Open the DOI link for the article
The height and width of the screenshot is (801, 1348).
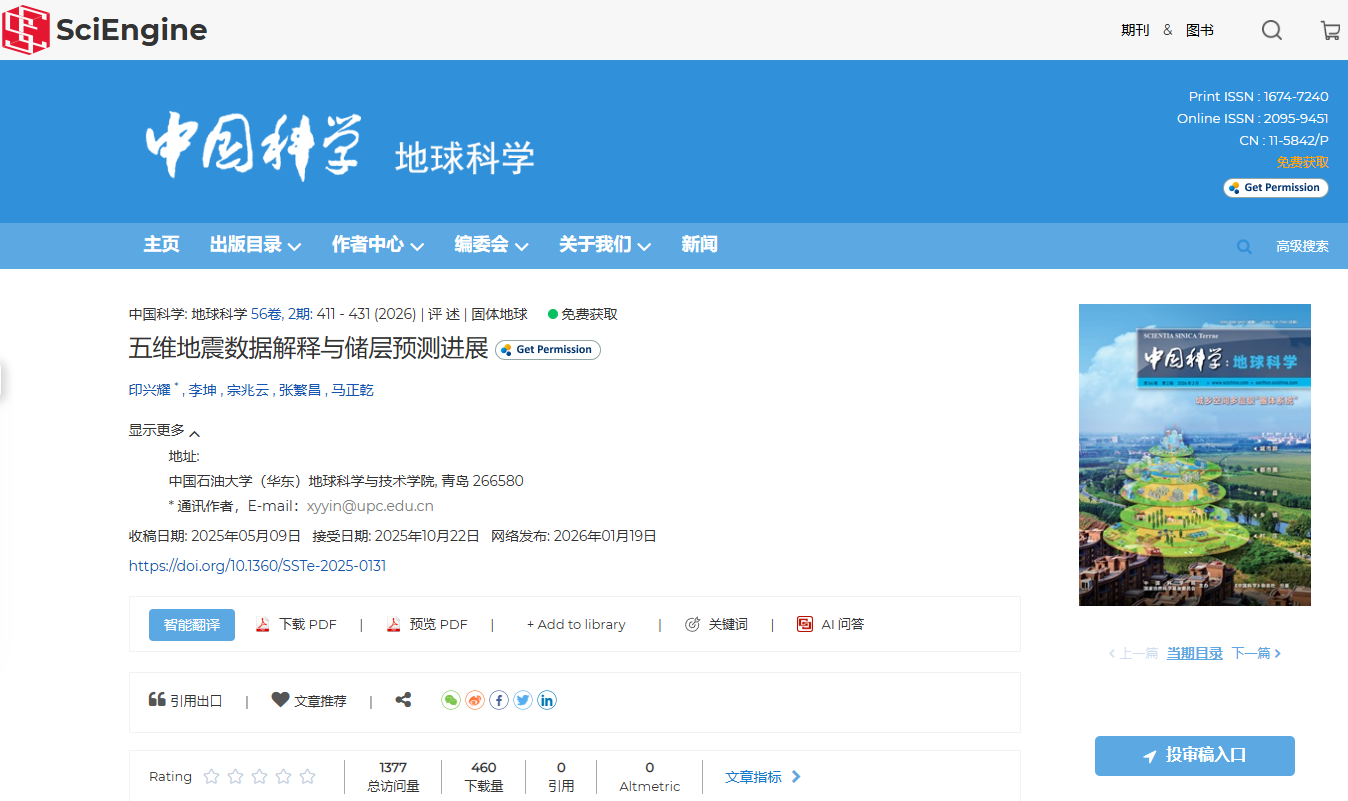pos(257,566)
